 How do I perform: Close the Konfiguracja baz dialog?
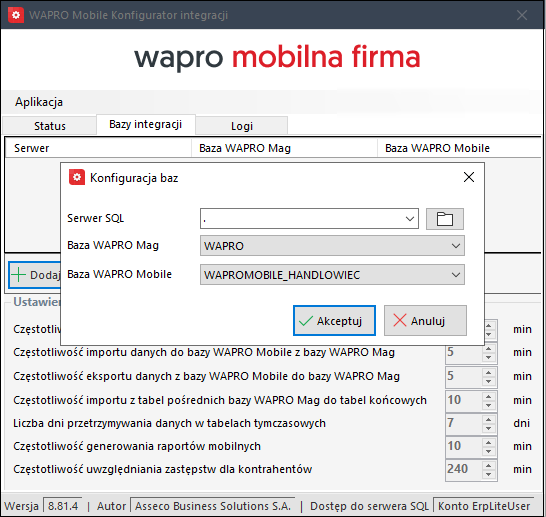coord(469,177)
